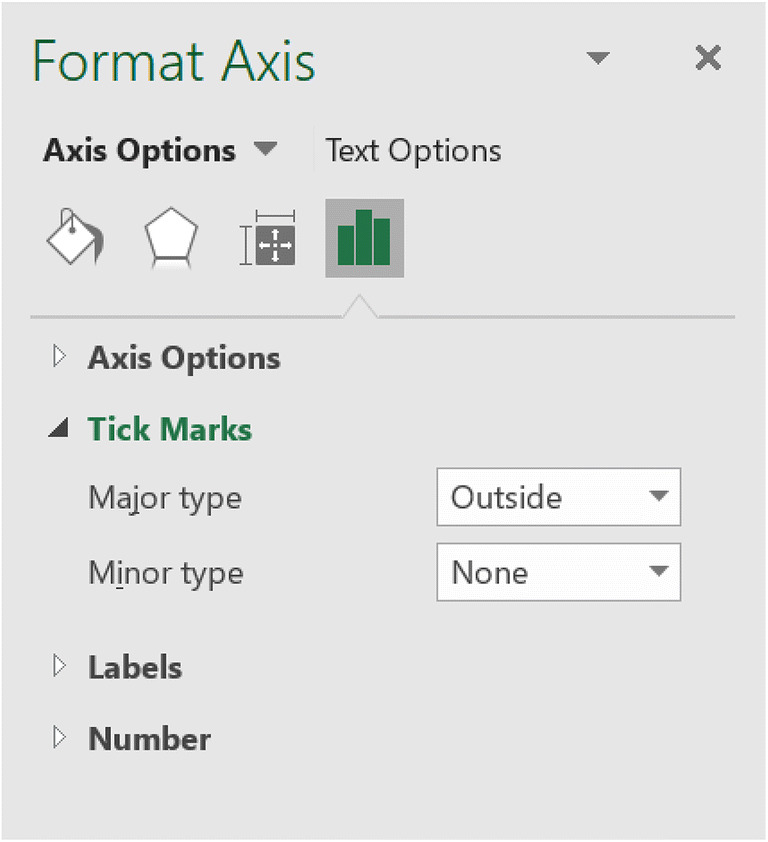
Task: Click the Minor type label text
Action: (x=166, y=573)
